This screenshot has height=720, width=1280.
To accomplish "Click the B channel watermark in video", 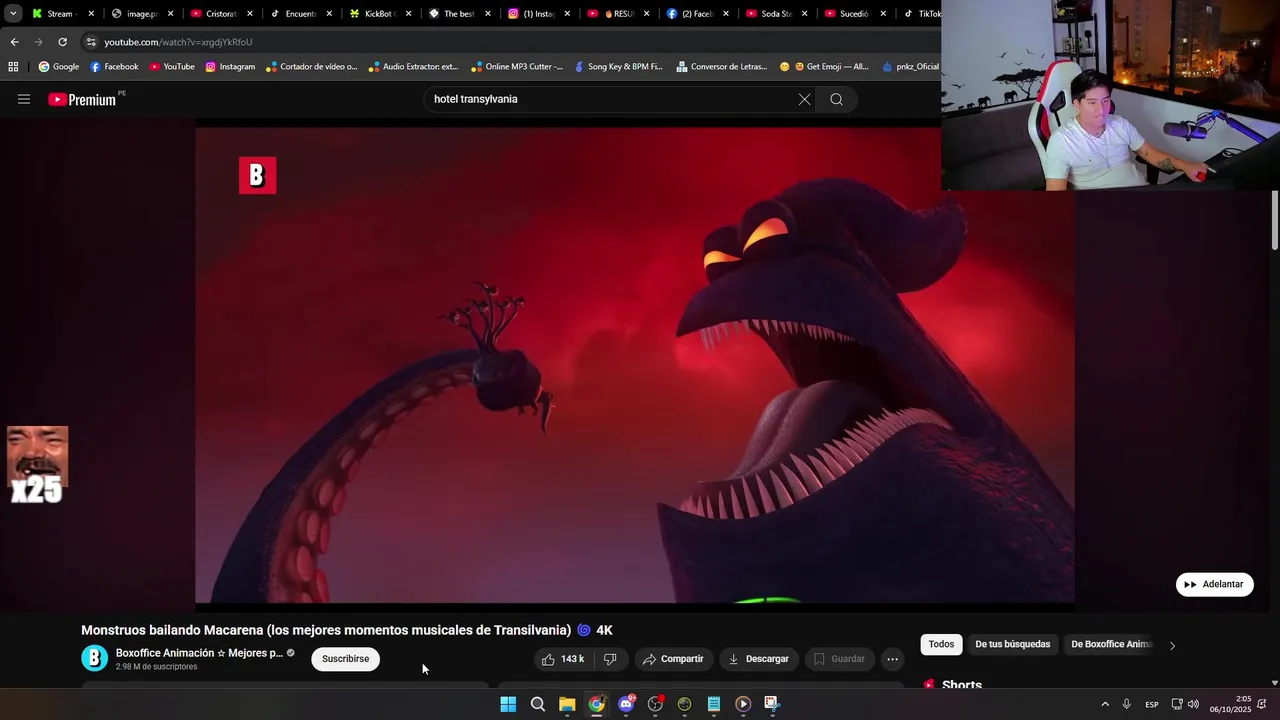I will pos(257,175).
